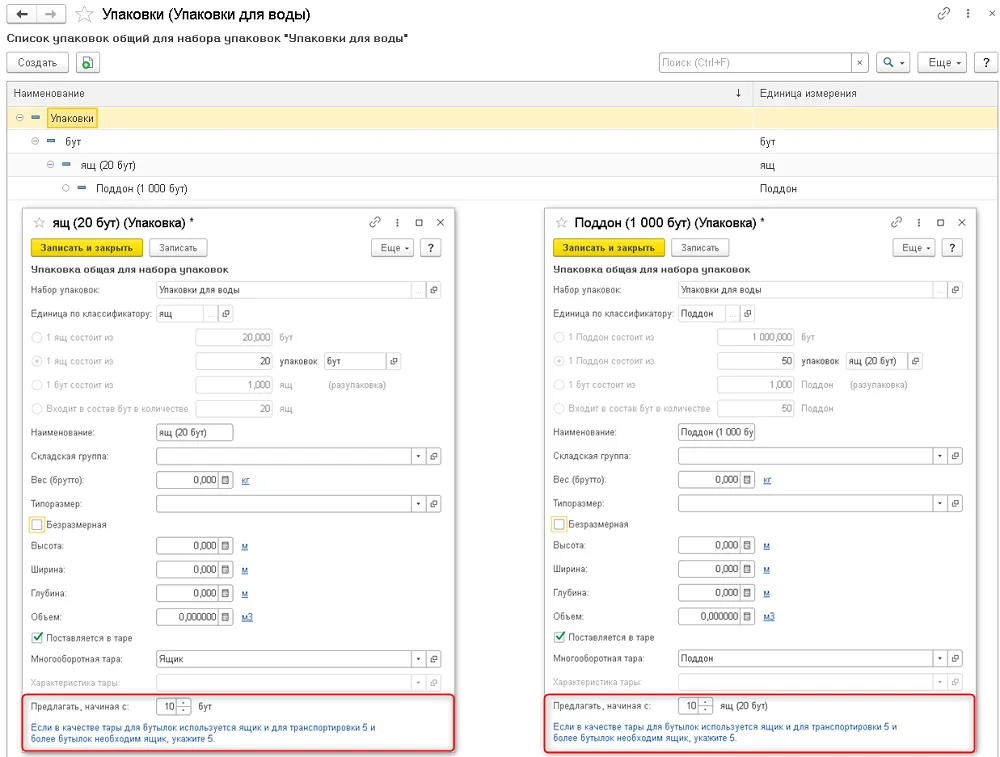Viewport: 1000px width, 757px height.
Task: Adjust Предлагать, начиная с stepper in ящ form
Action: point(184,707)
